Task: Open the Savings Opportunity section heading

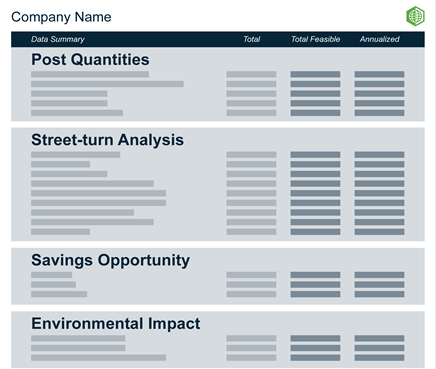Action: point(111,260)
